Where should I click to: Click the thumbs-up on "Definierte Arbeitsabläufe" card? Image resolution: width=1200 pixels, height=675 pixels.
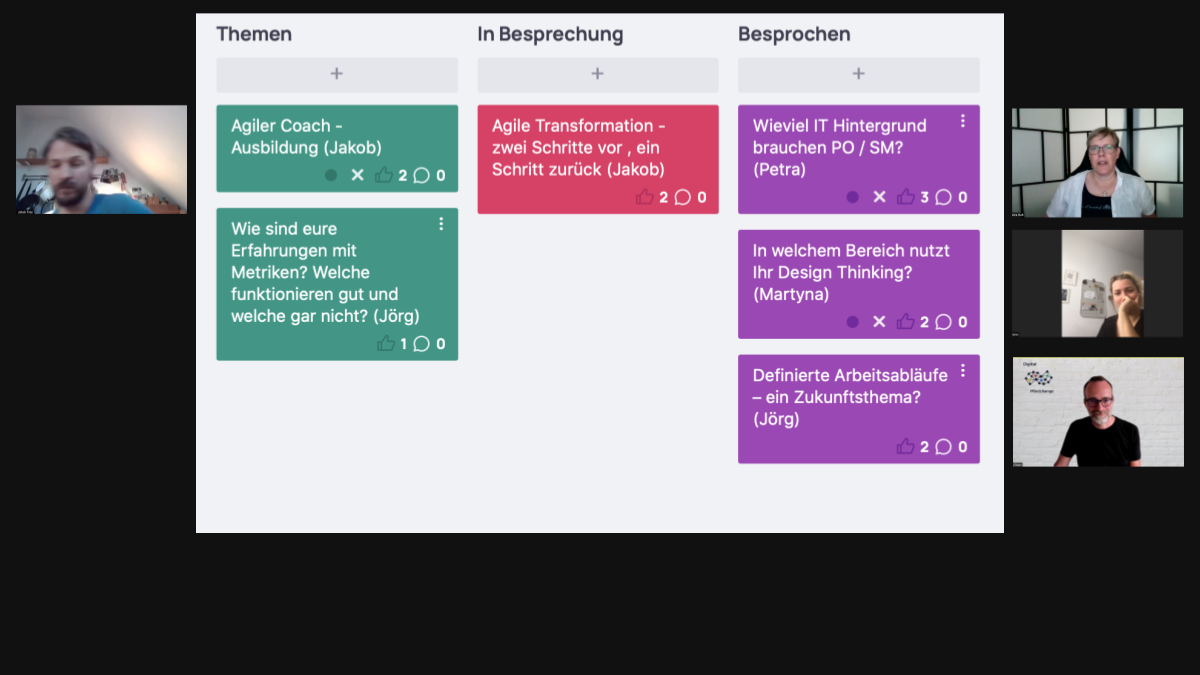coord(907,447)
